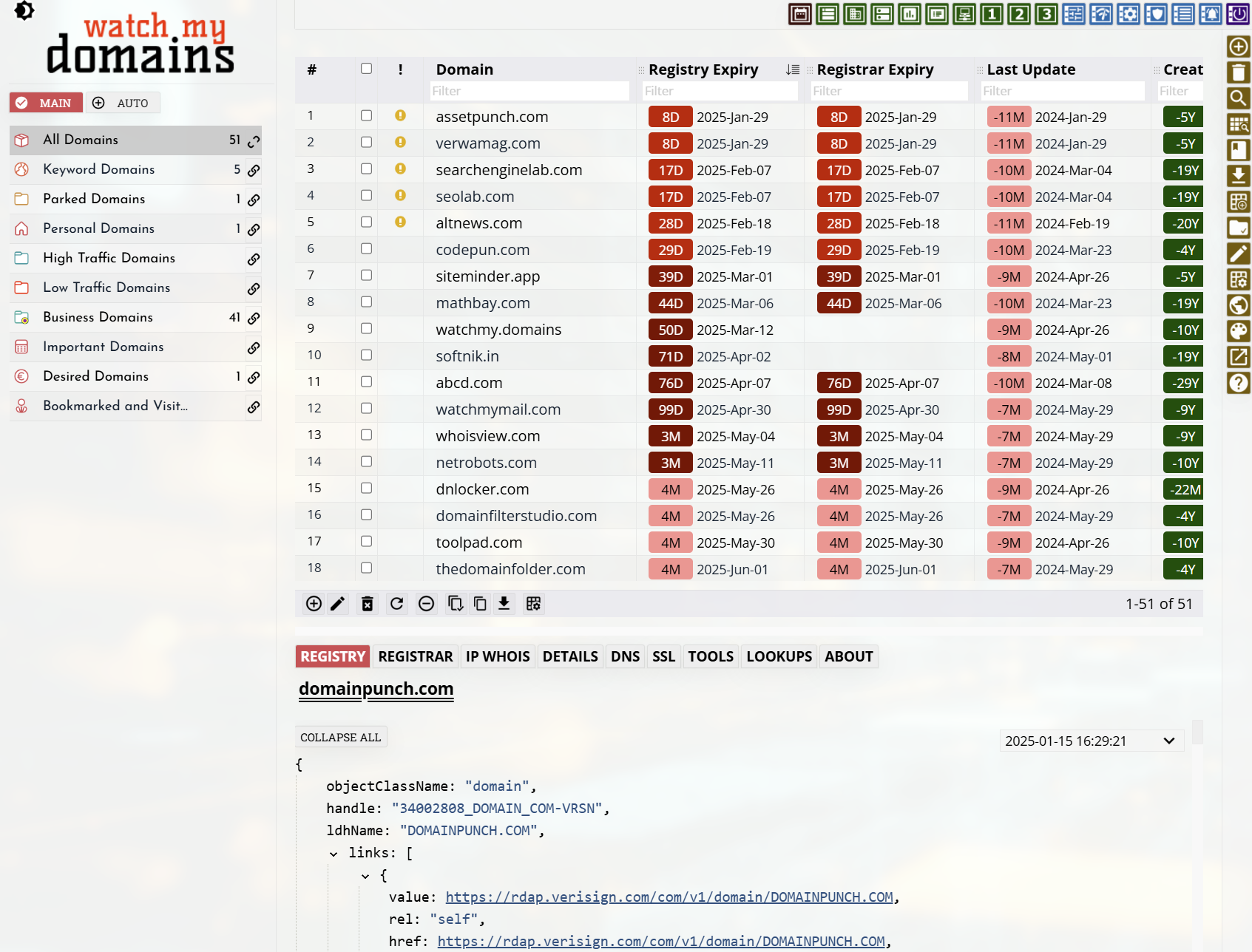Image resolution: width=1252 pixels, height=952 pixels.
Task: Click the edit pencil icon below the table
Action: (x=337, y=604)
